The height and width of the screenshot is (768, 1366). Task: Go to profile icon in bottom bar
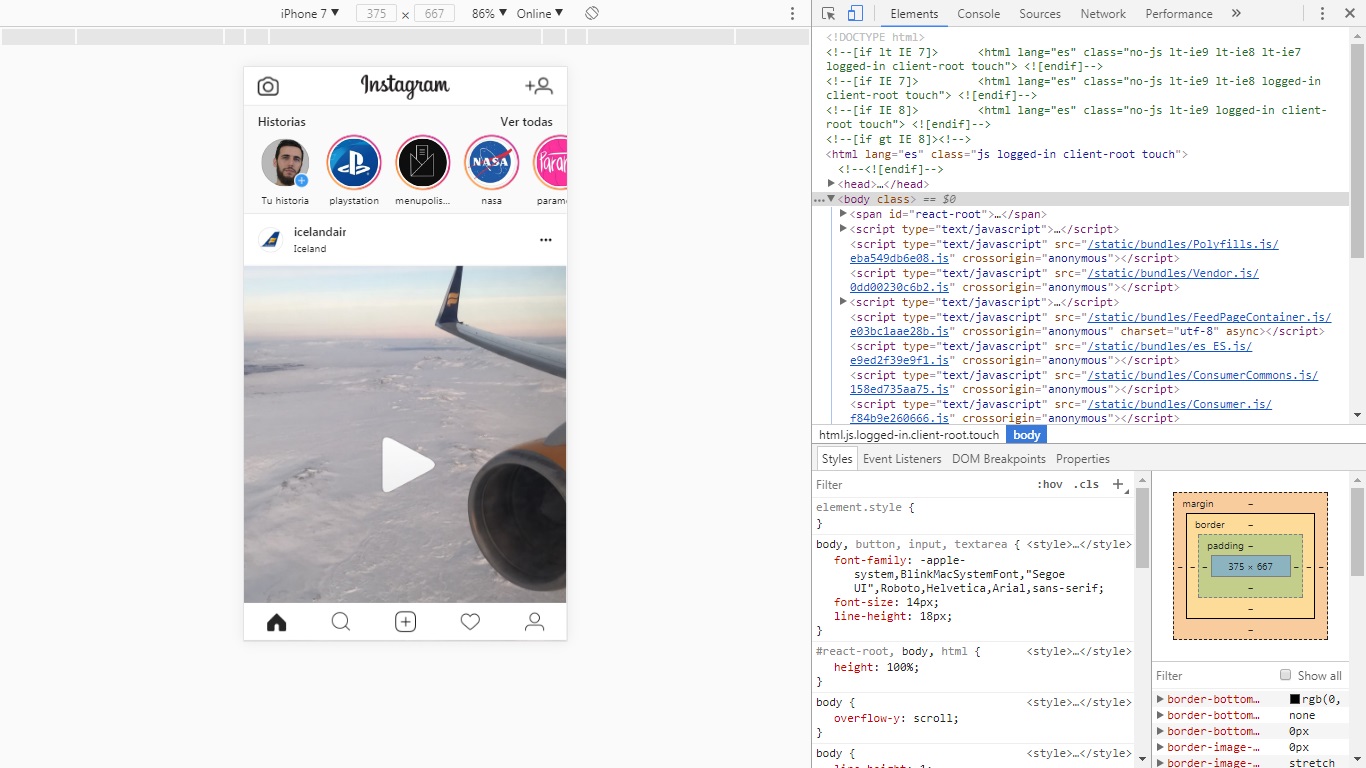[x=535, y=622]
